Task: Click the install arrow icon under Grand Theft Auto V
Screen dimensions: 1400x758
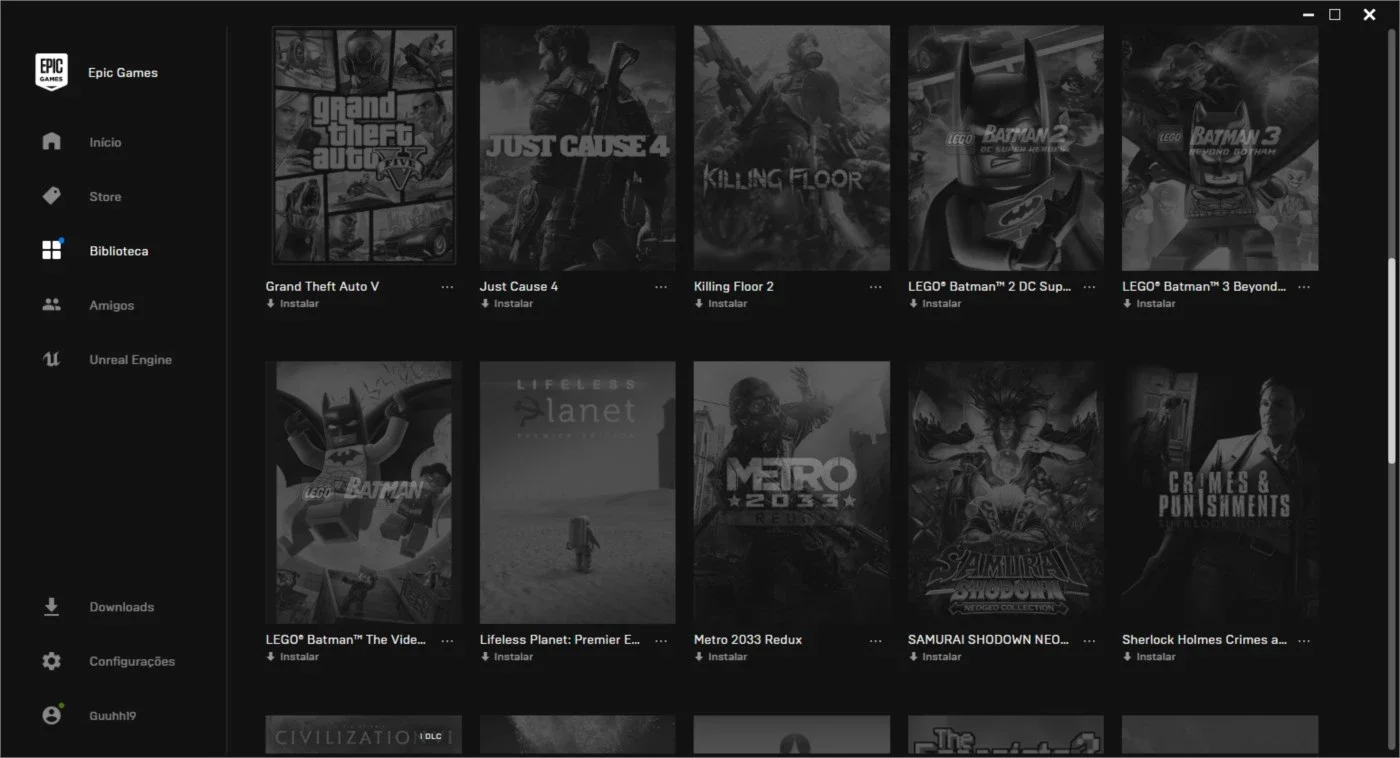Action: point(271,303)
